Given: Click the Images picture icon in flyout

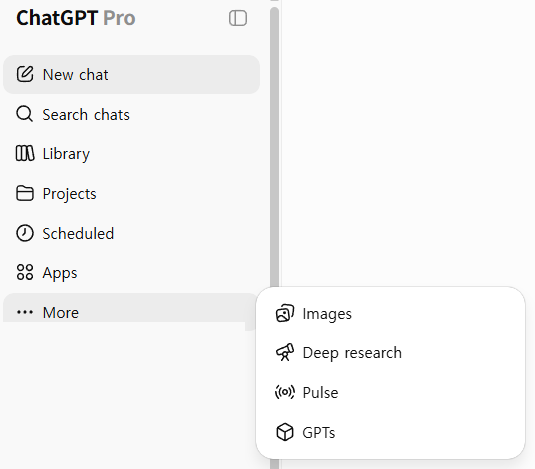Looking at the screenshot, I should click(285, 313).
